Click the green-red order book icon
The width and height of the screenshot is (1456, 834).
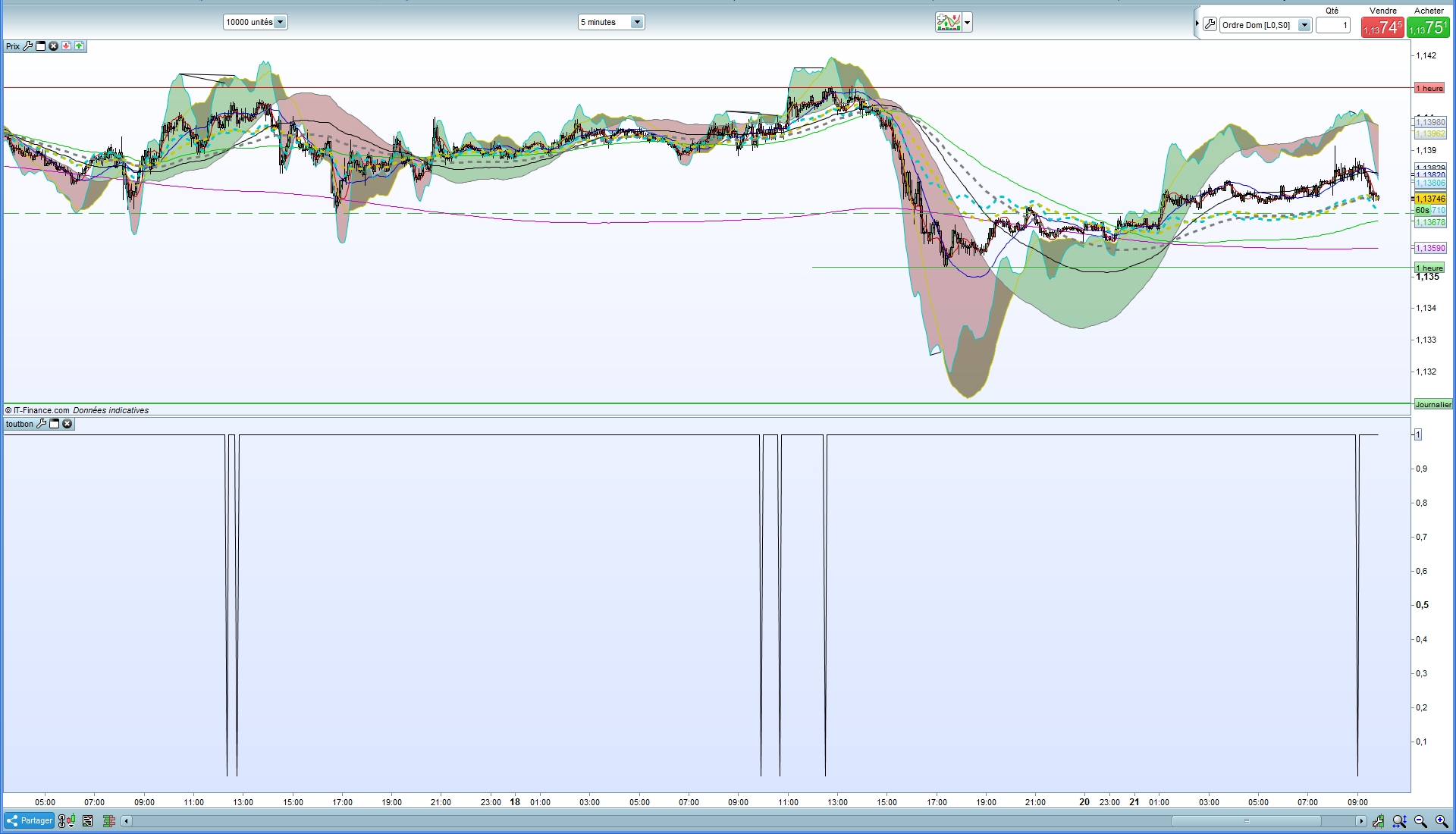108,820
